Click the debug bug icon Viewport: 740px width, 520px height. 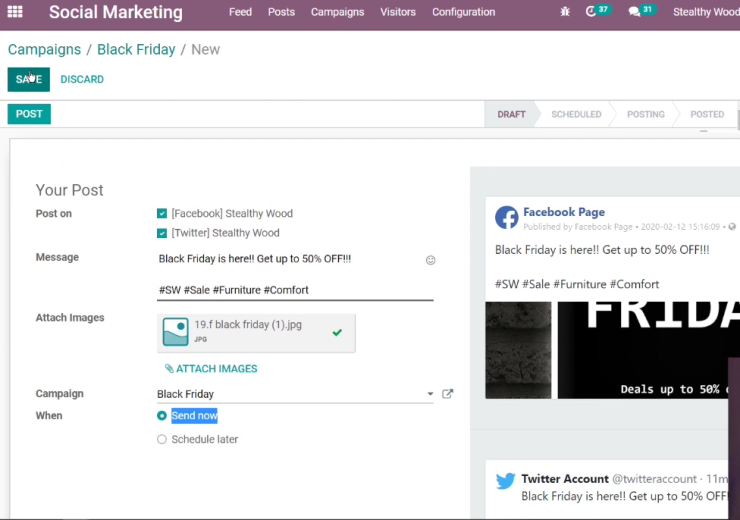565,12
